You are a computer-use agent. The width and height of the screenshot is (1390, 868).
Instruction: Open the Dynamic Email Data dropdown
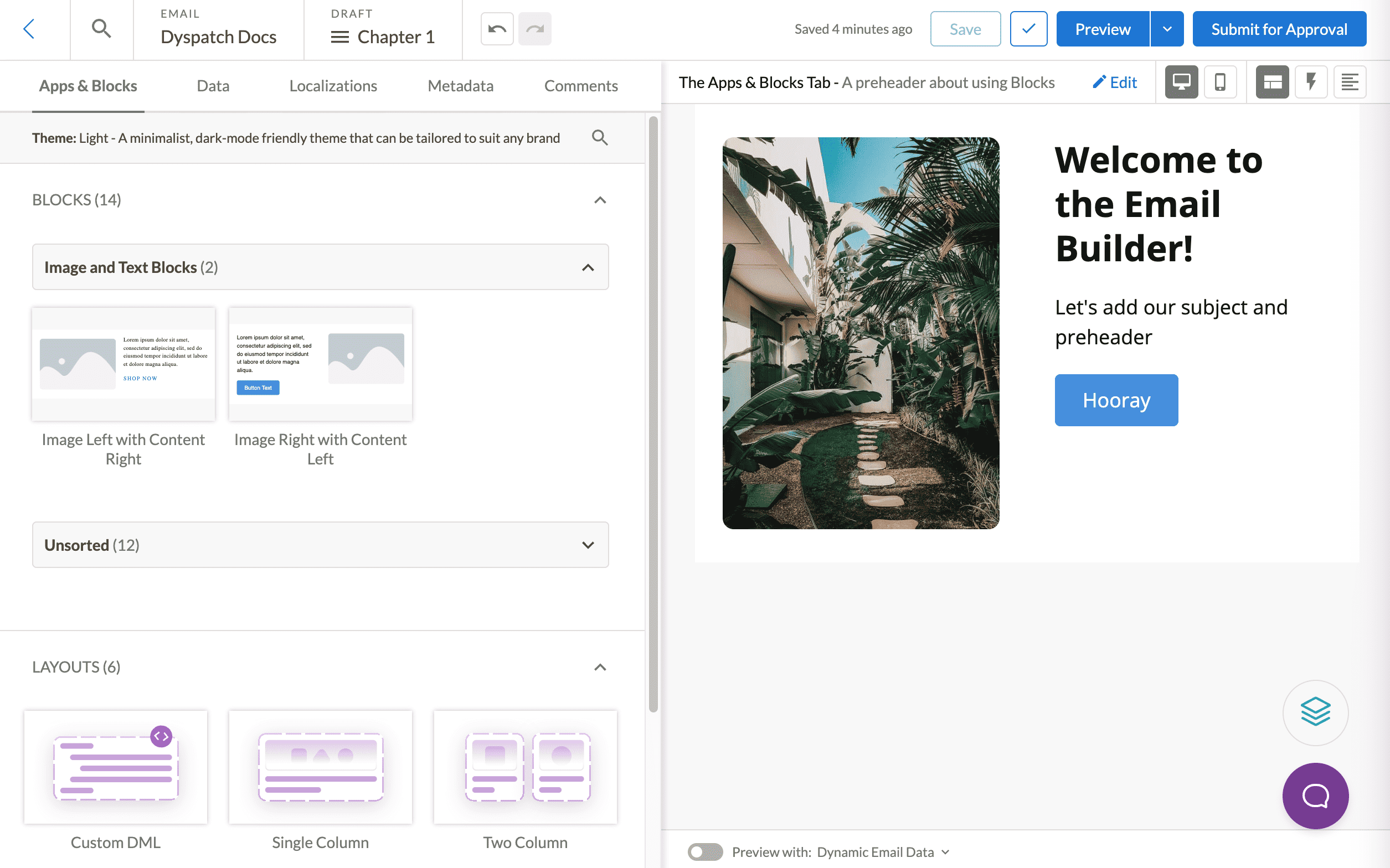point(883,852)
